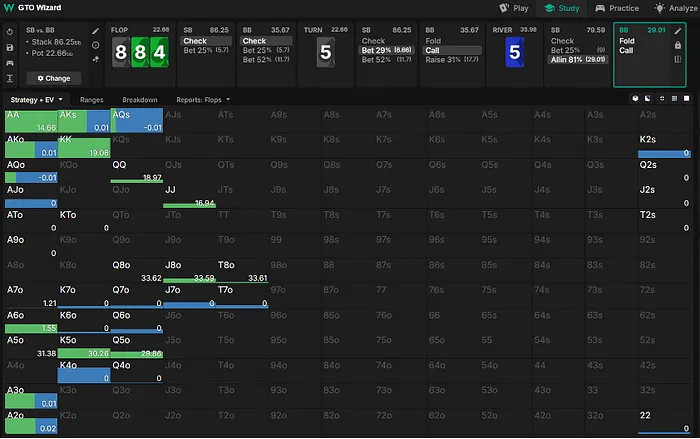Screen dimensions: 700x439
Task: Click the compare icon below the BB panel lock
Action: click(679, 60)
